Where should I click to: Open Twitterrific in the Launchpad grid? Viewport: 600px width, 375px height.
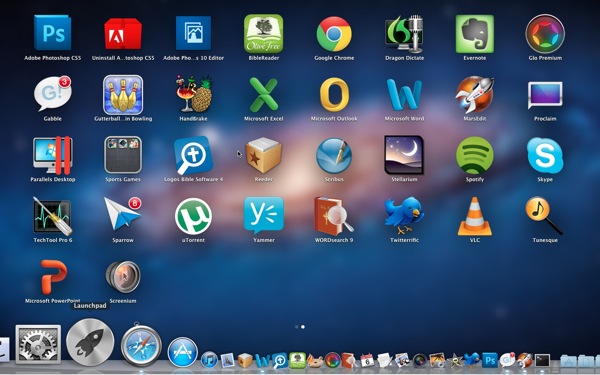point(404,215)
